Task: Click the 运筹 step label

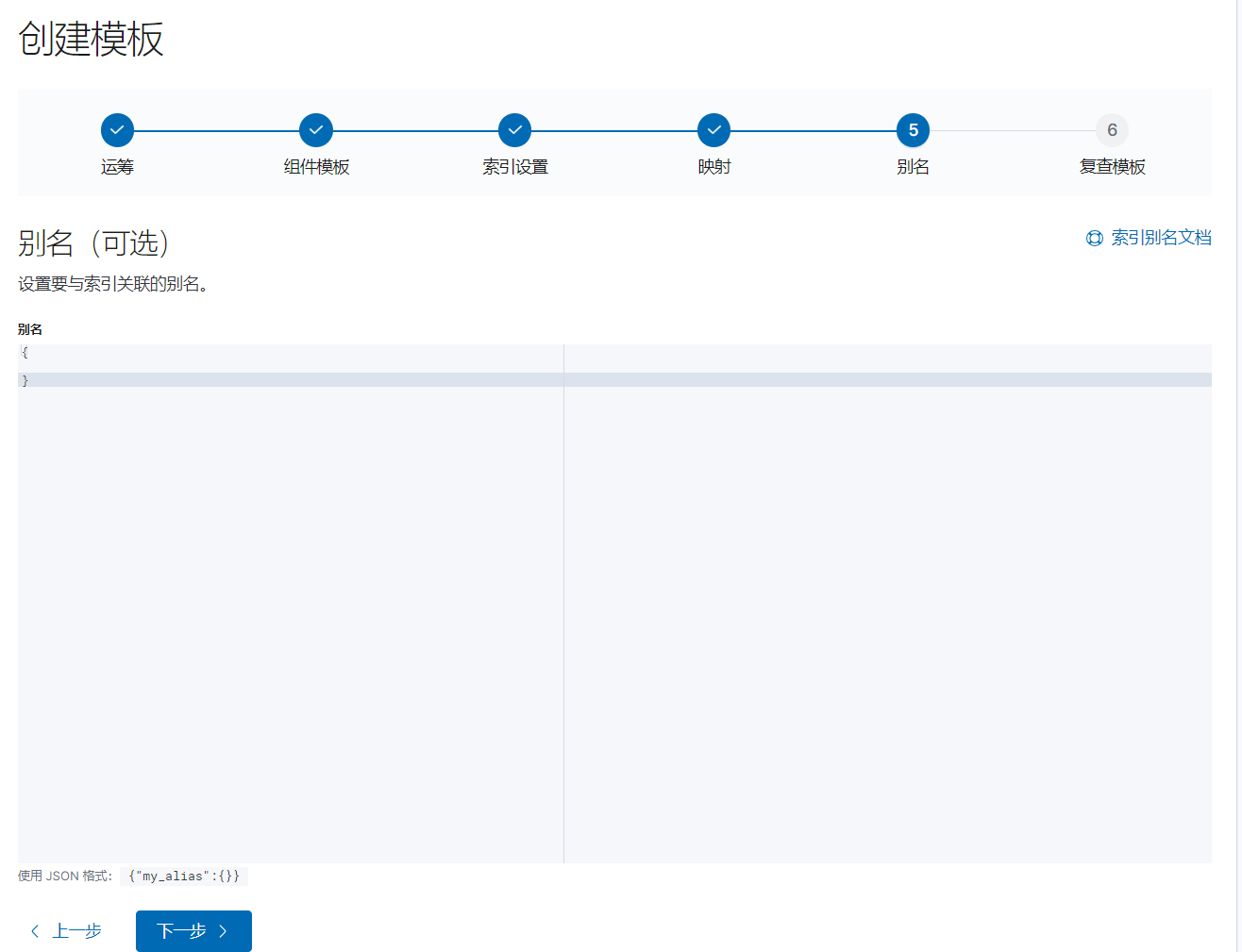Action: pos(117,167)
